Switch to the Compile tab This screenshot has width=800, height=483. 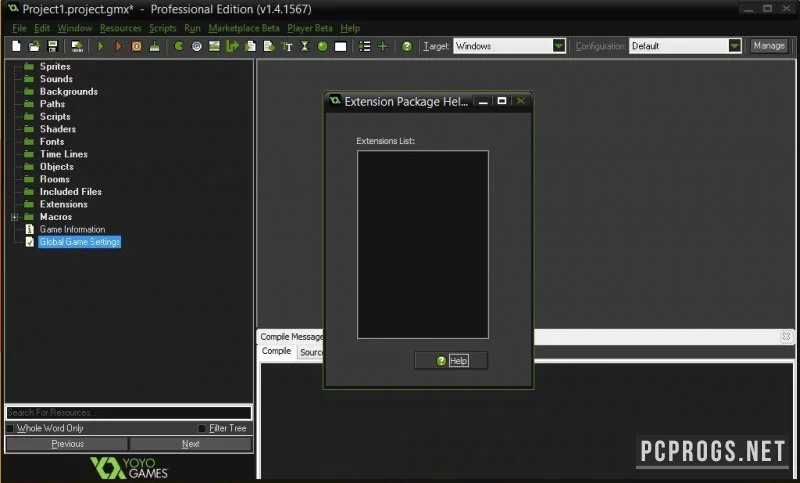(276, 351)
